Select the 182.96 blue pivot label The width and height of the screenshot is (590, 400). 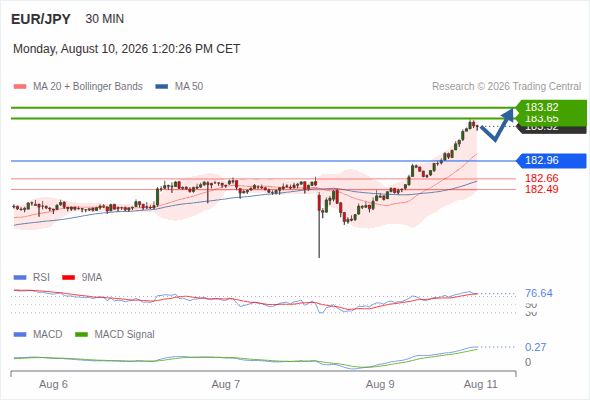(x=551, y=161)
